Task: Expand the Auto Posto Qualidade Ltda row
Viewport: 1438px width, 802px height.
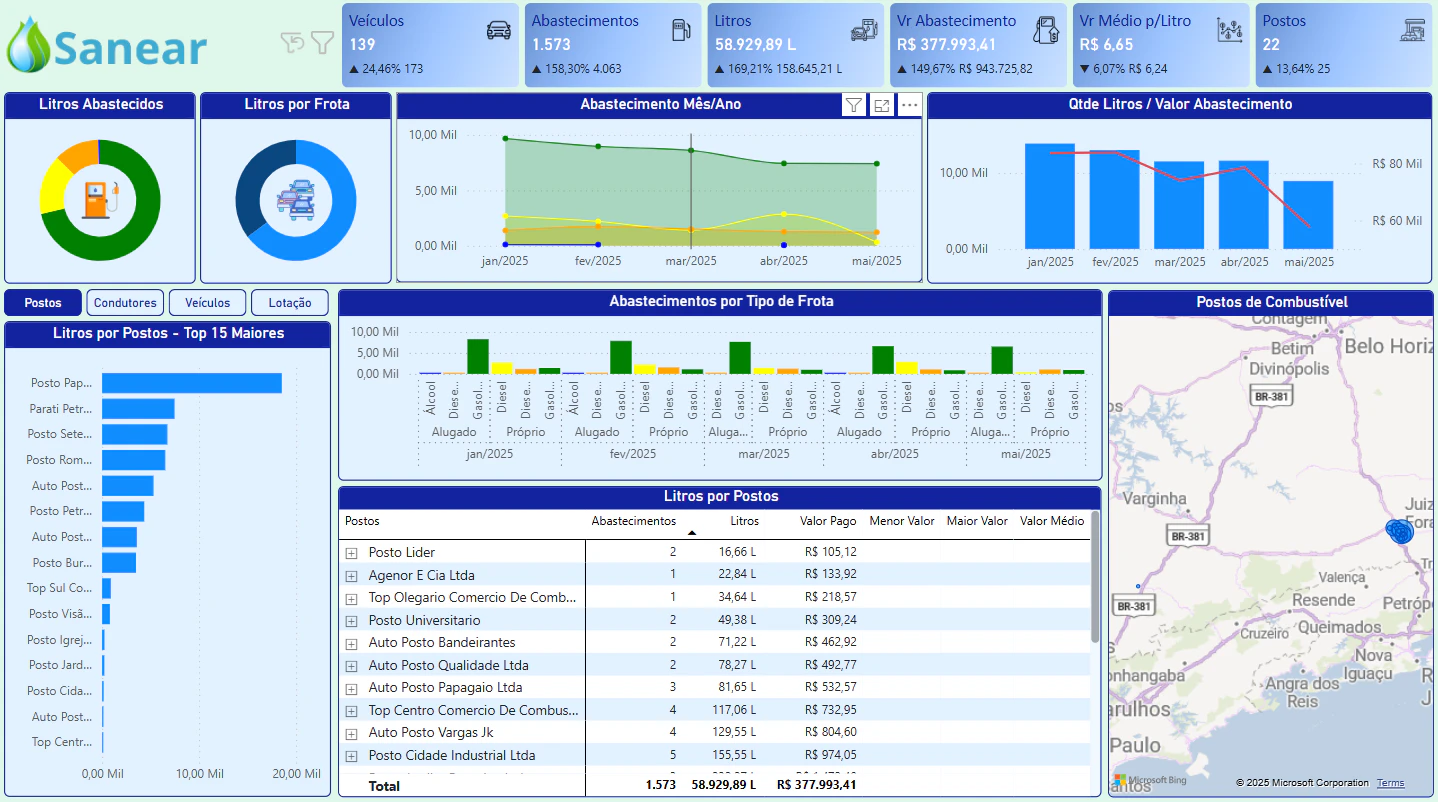Action: pos(351,666)
